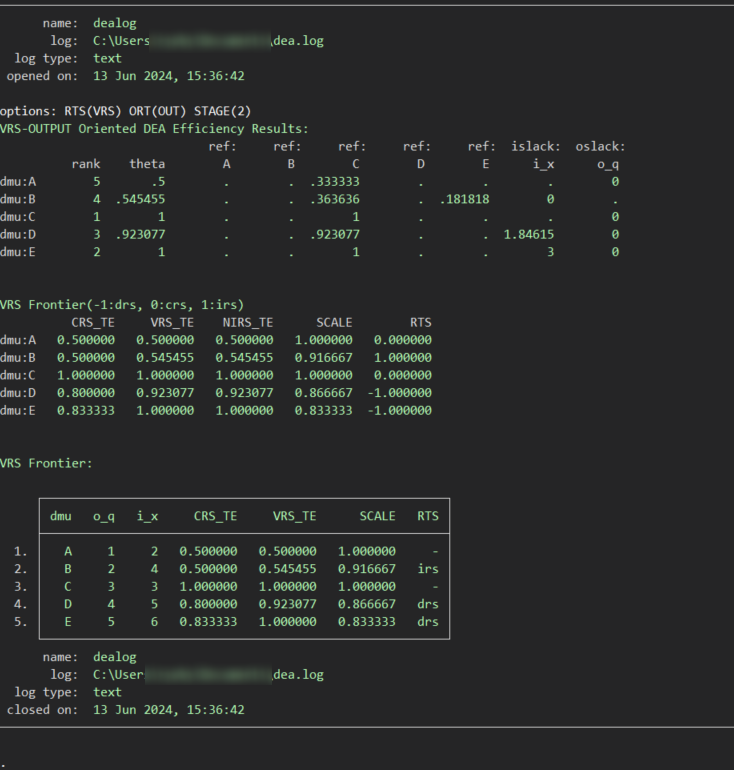734x770 pixels.
Task: Select the 0.866667 SCALE cell in bordered table
Action: 366,604
